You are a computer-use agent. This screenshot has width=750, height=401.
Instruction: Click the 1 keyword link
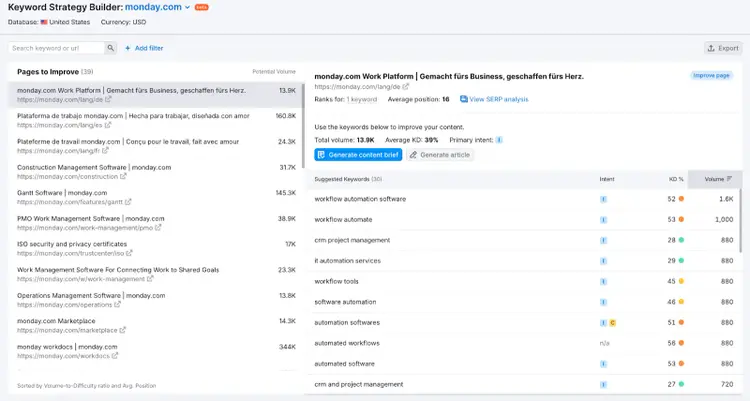(x=362, y=99)
